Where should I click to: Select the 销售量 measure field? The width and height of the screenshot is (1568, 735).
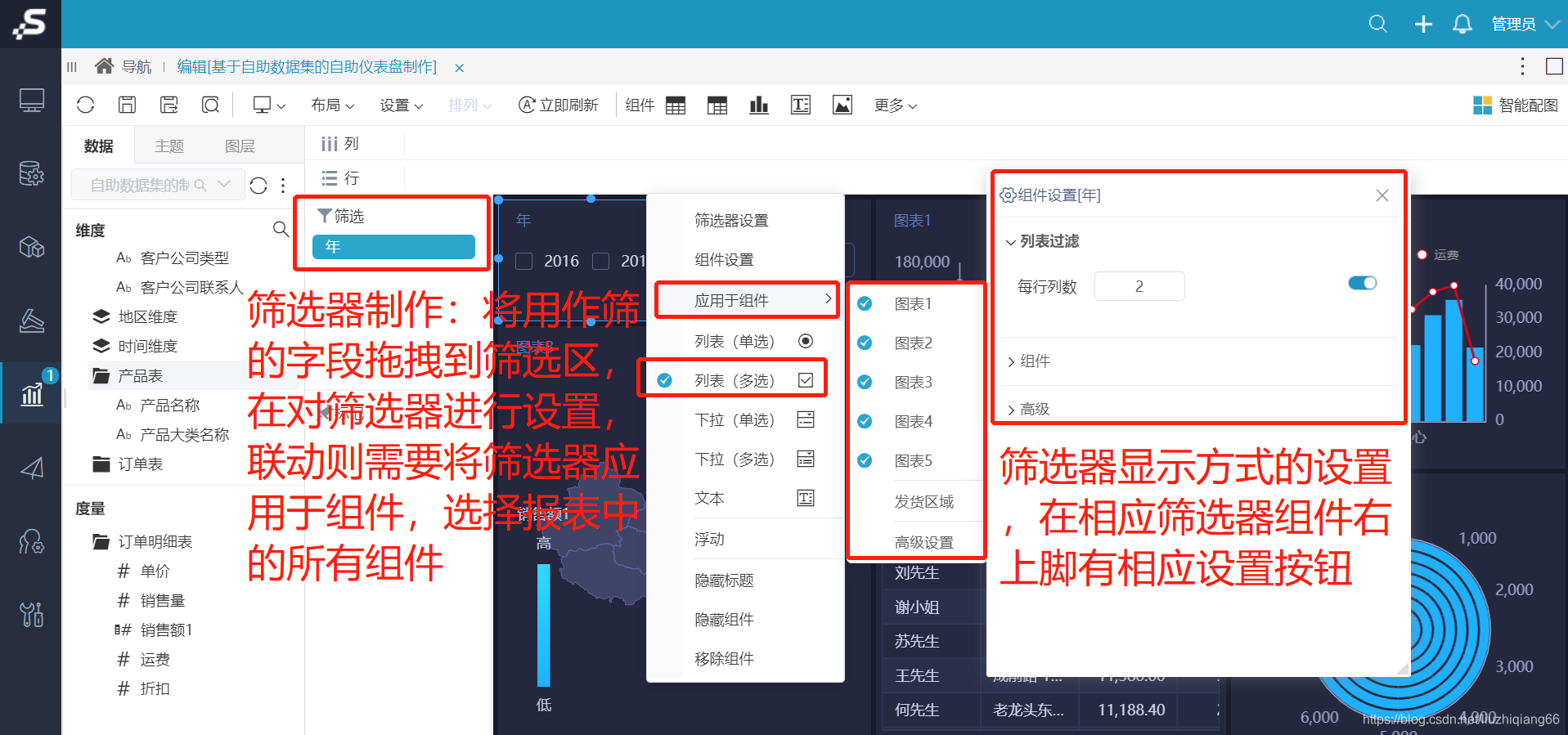click(x=163, y=600)
